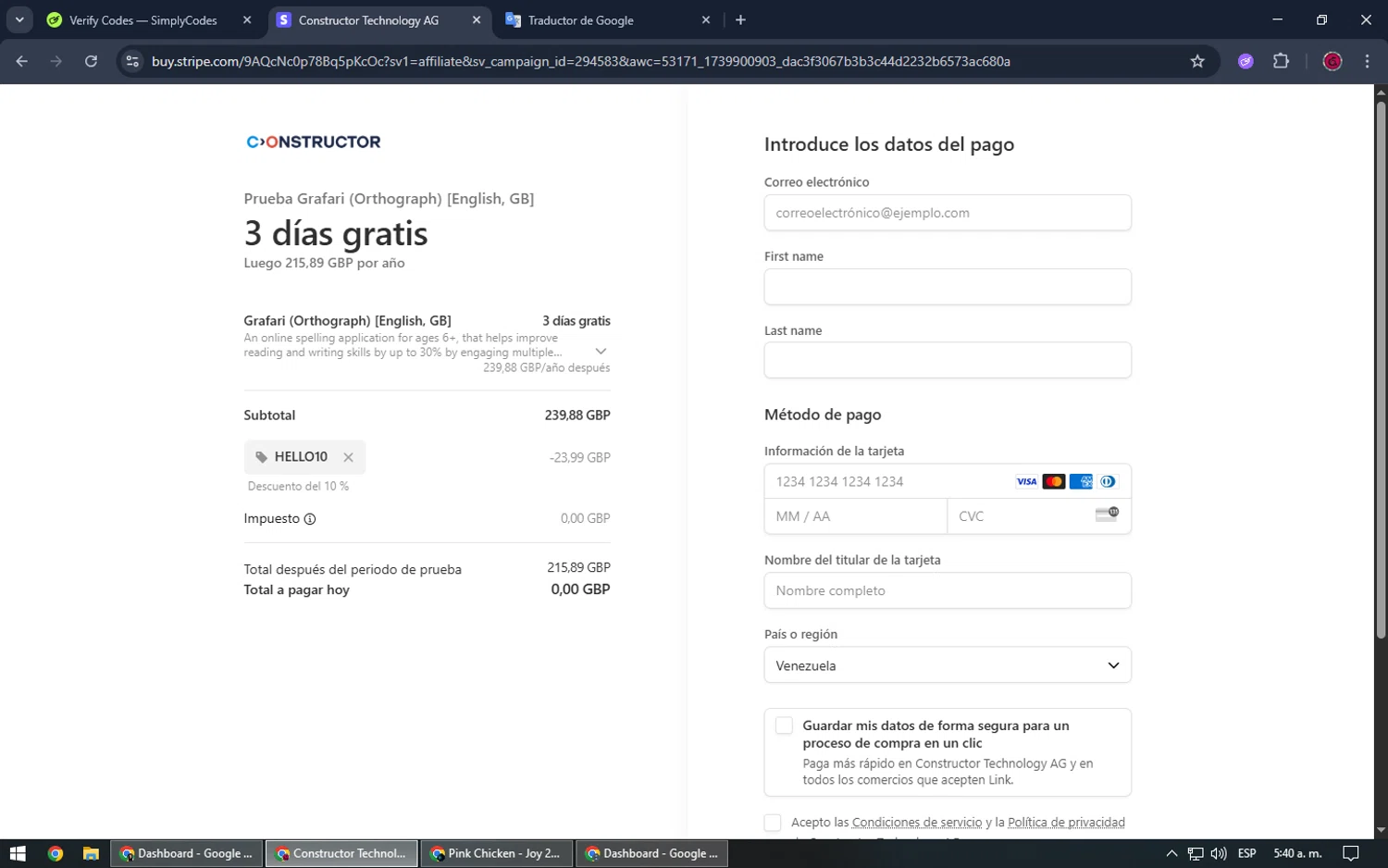Click the purple extension icon in toolbar
Viewport: 1388px width, 868px height.
1245,61
